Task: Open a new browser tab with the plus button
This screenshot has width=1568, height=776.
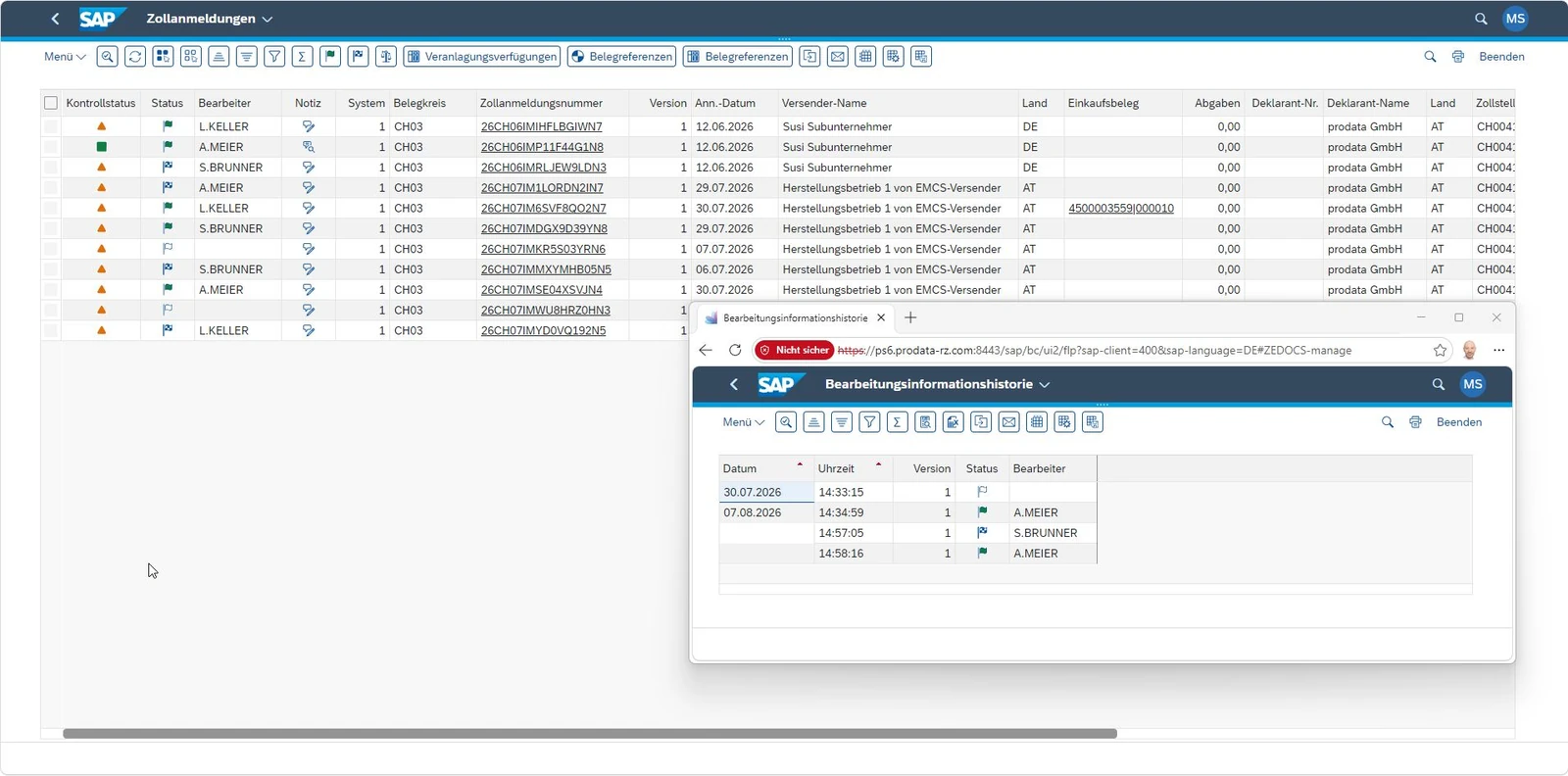Action: [x=910, y=317]
